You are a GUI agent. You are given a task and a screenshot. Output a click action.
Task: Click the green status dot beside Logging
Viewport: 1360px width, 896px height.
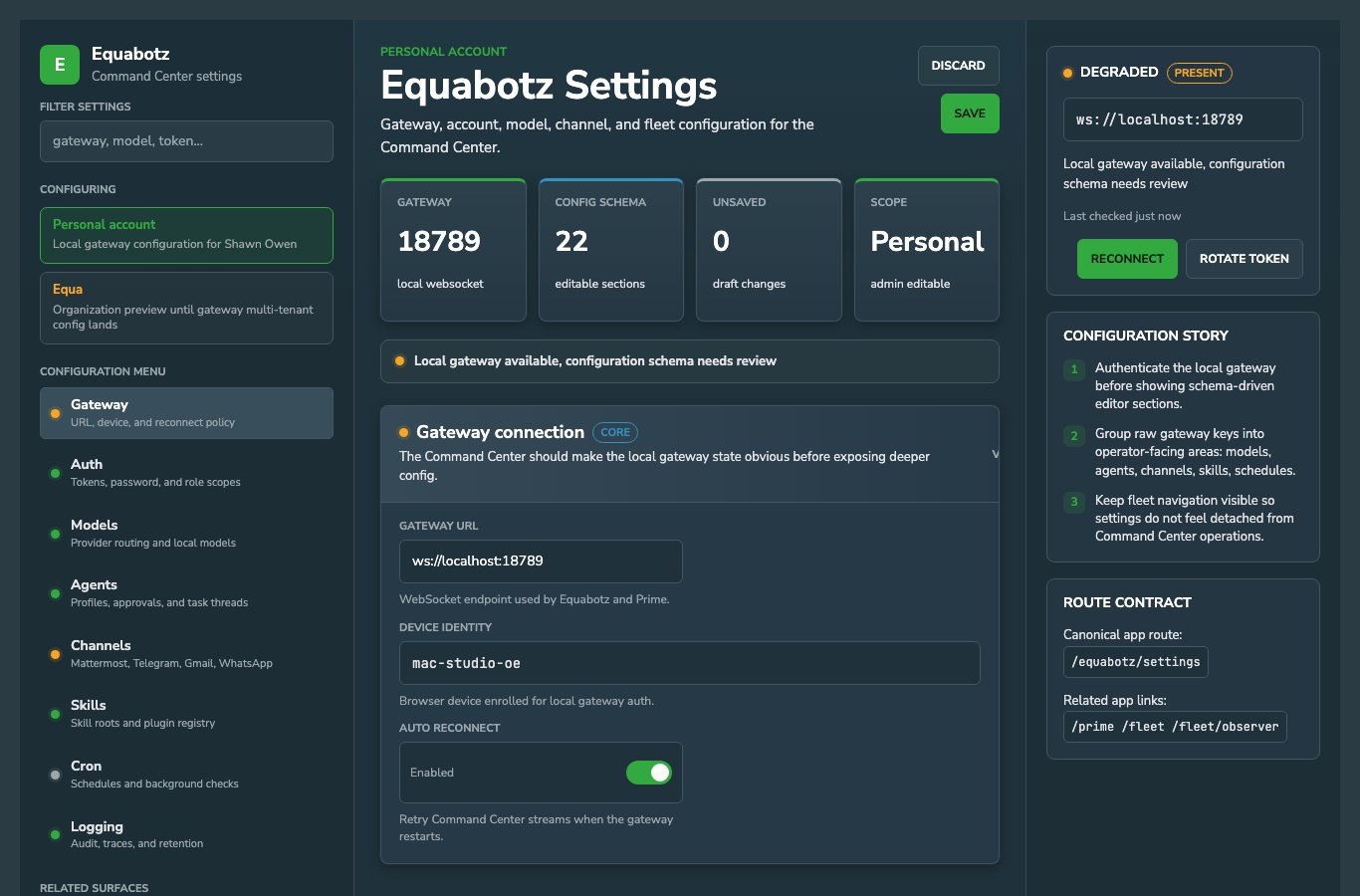(55, 834)
